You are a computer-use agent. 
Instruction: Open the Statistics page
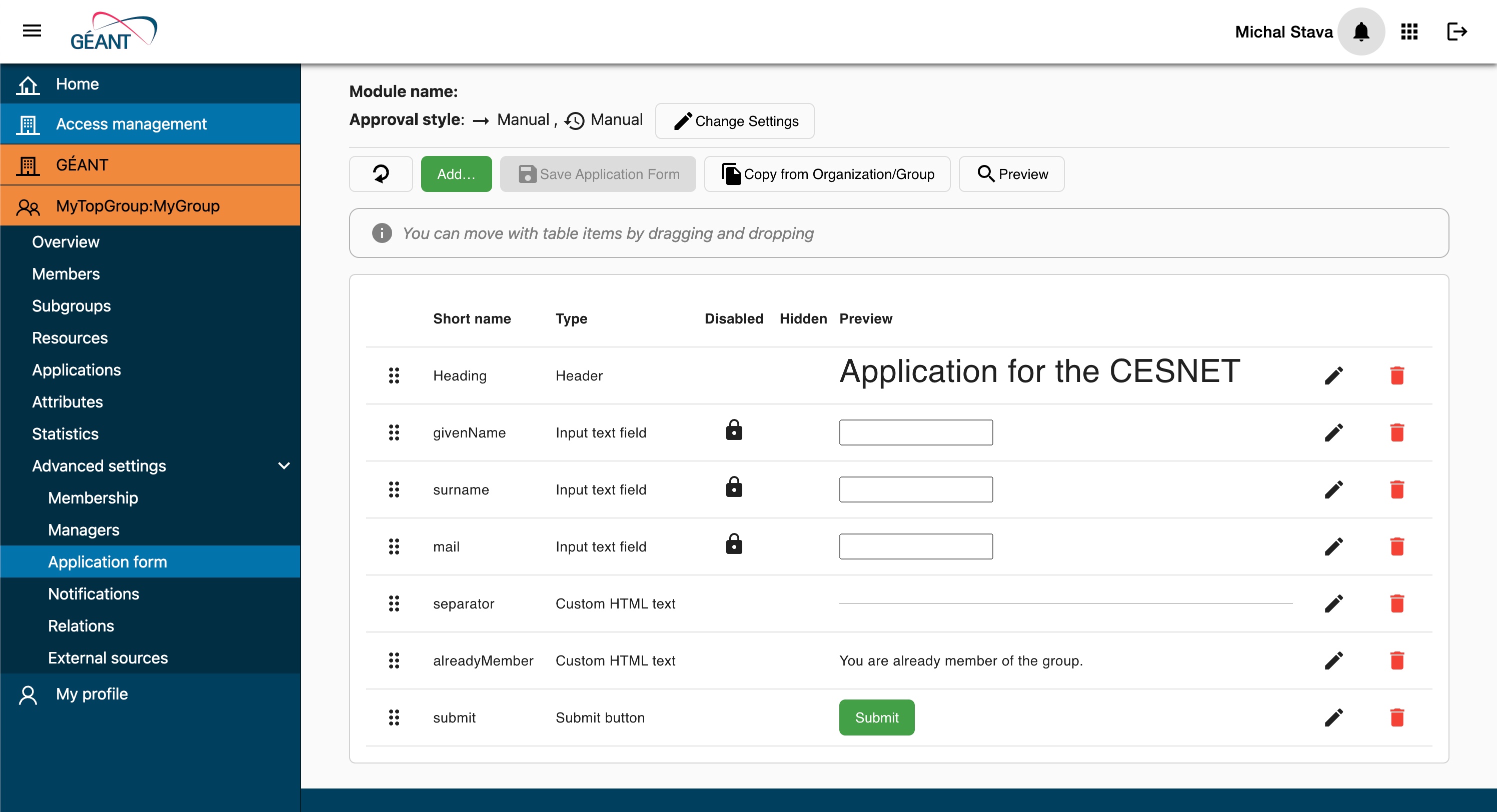pyautogui.click(x=151, y=433)
